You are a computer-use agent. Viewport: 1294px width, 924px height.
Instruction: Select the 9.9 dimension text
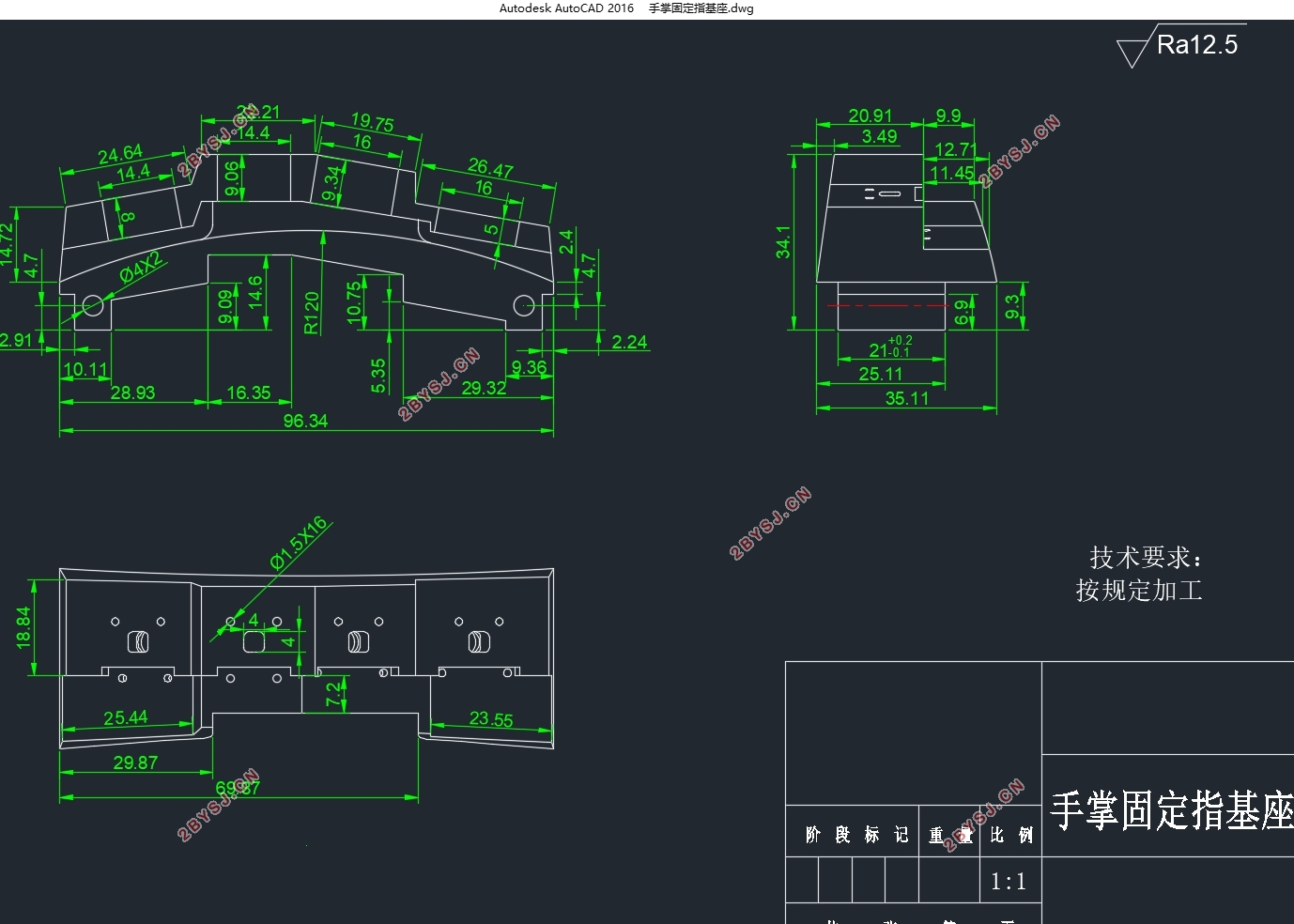coord(948,115)
